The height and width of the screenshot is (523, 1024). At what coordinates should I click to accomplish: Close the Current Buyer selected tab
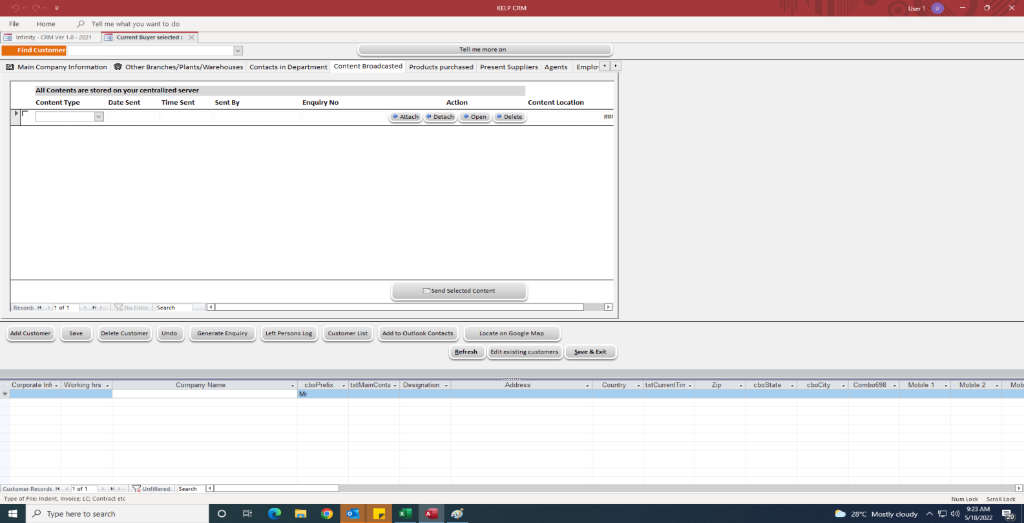tap(192, 37)
